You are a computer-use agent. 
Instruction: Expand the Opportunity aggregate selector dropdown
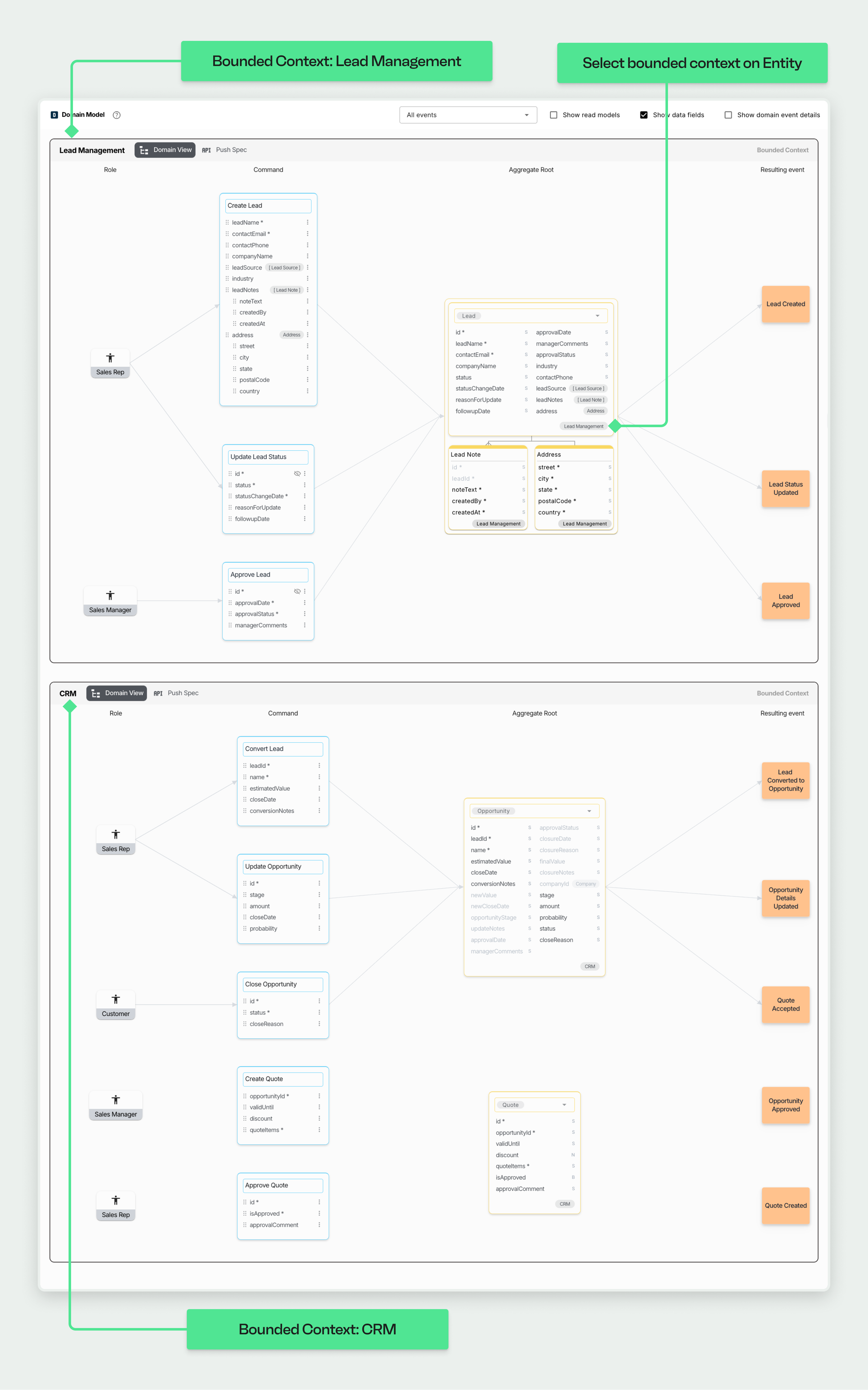[x=590, y=811]
